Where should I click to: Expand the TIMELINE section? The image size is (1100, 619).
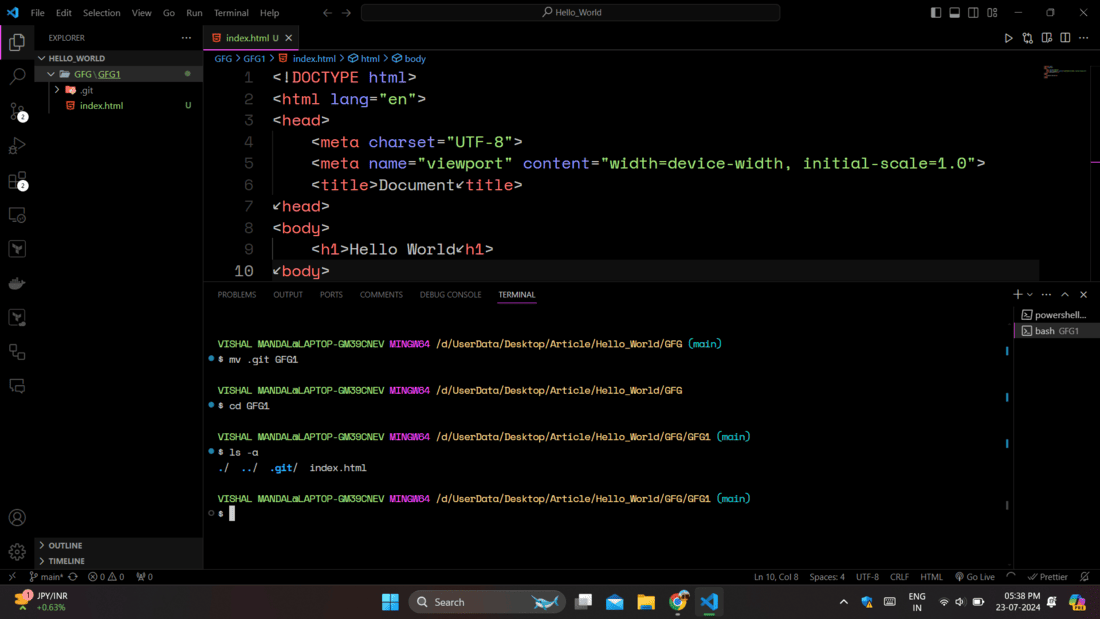coord(66,561)
